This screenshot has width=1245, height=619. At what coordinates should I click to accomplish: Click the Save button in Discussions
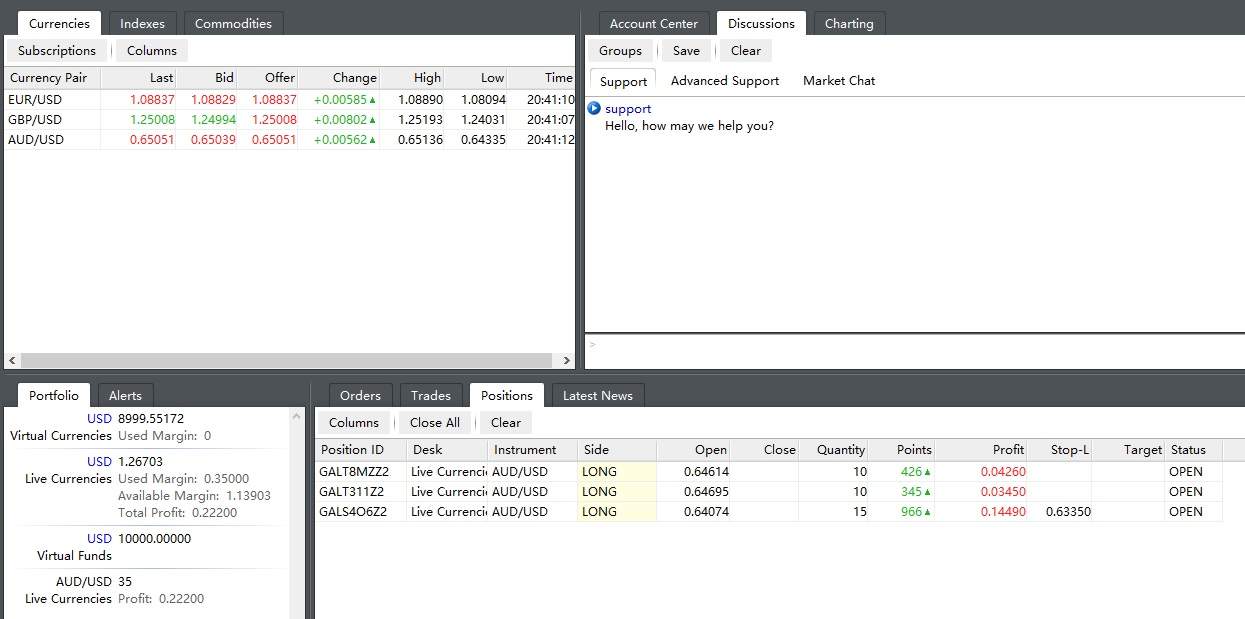pos(686,51)
